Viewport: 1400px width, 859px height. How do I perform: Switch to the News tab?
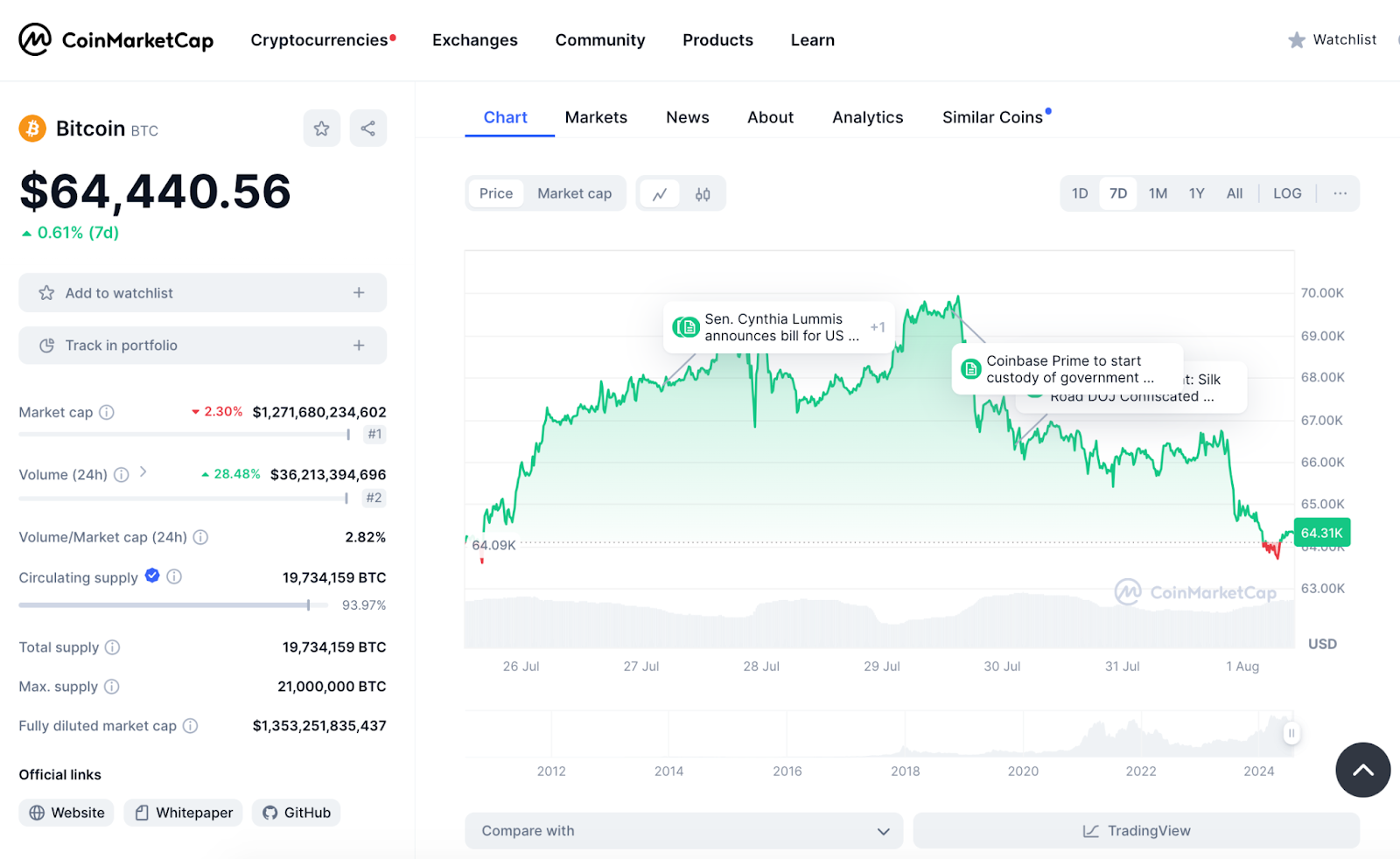(688, 117)
